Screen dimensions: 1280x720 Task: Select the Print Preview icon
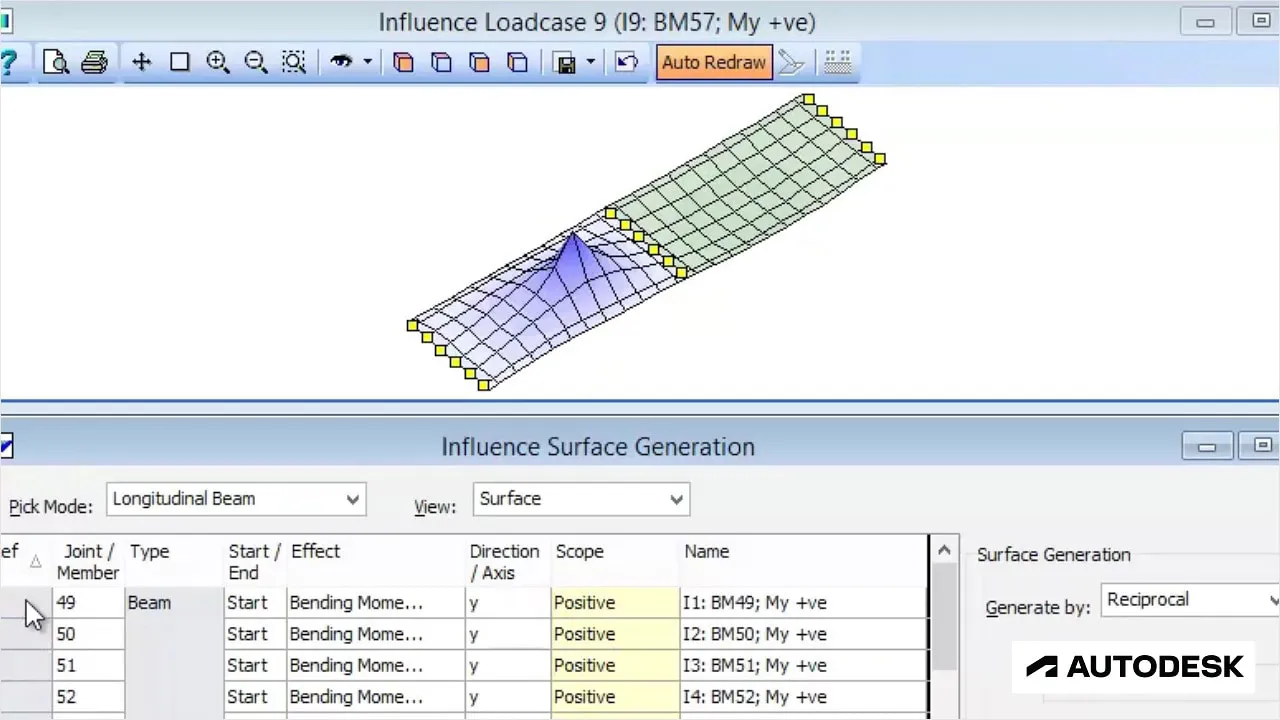point(56,62)
